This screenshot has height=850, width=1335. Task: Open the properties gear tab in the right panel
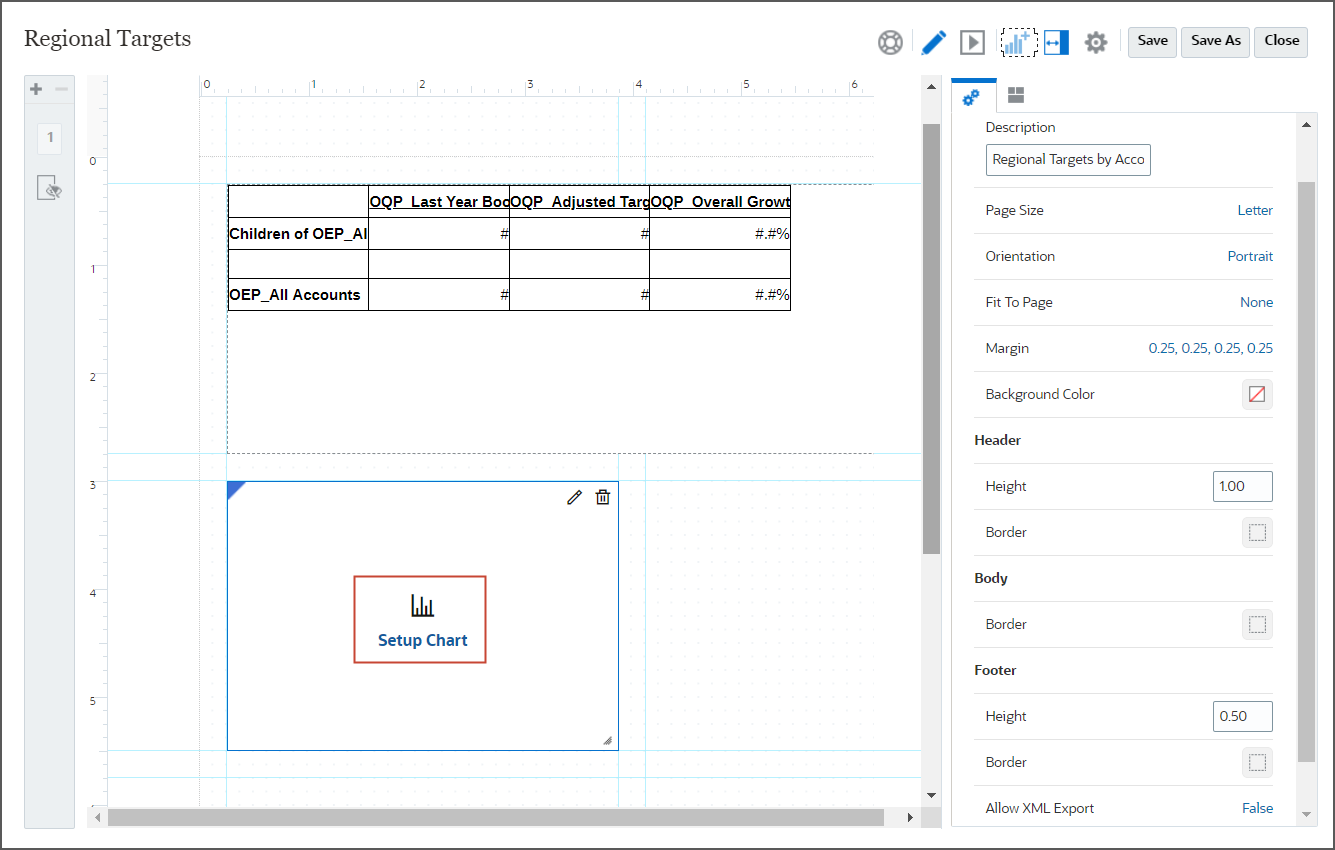pos(971,94)
